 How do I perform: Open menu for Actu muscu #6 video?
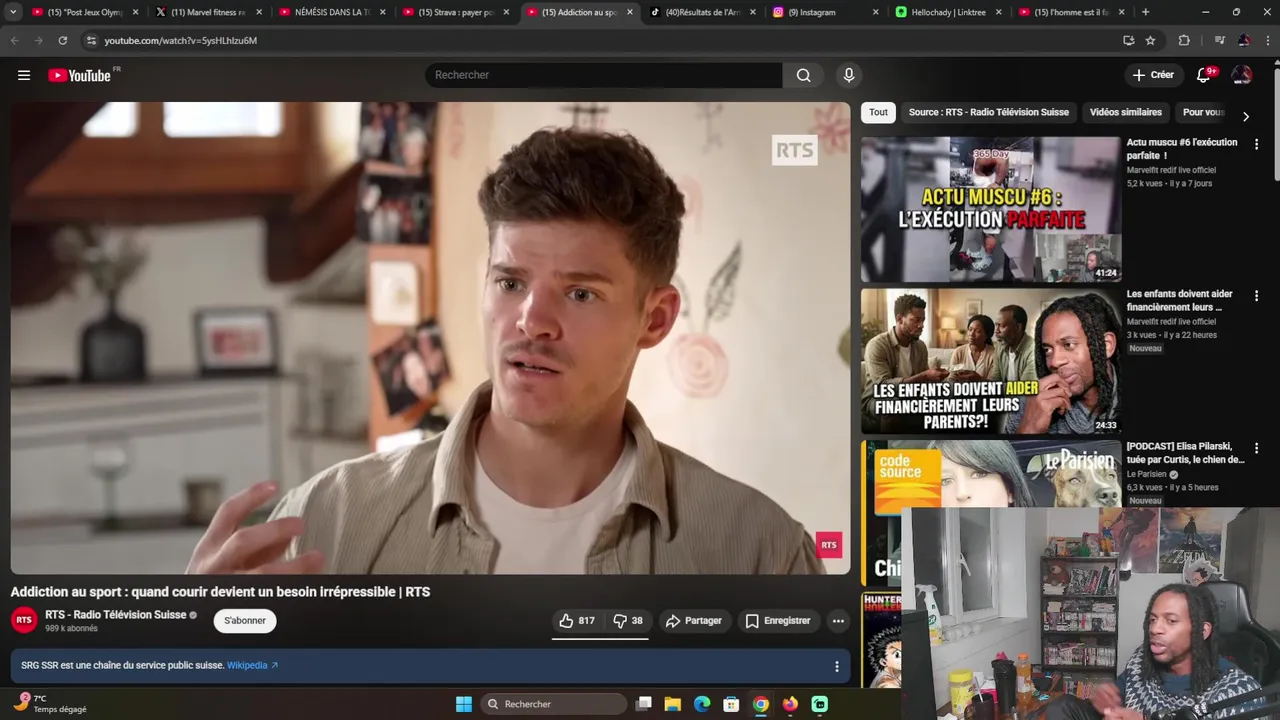[x=1256, y=144]
